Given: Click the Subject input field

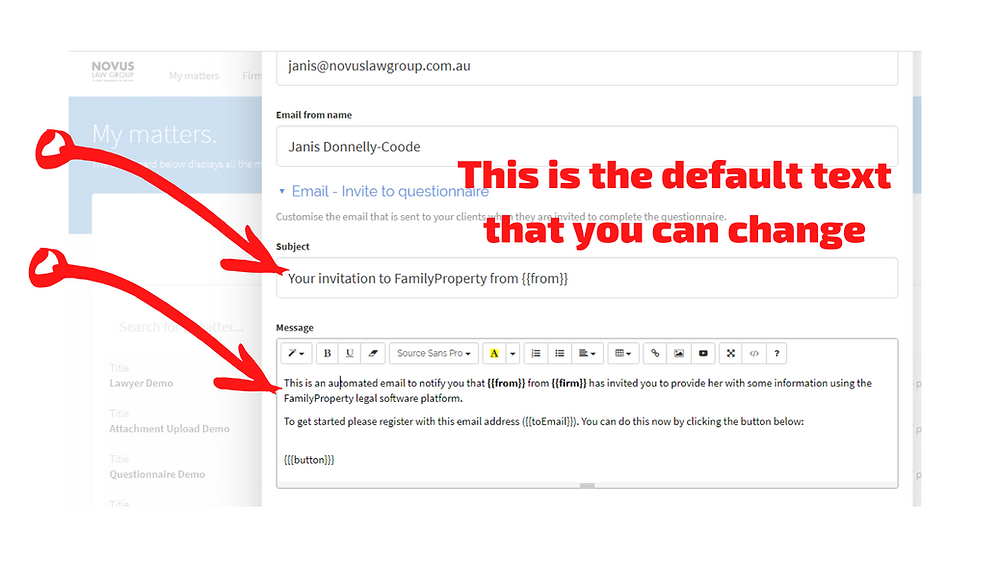Looking at the screenshot, I should 587,278.
